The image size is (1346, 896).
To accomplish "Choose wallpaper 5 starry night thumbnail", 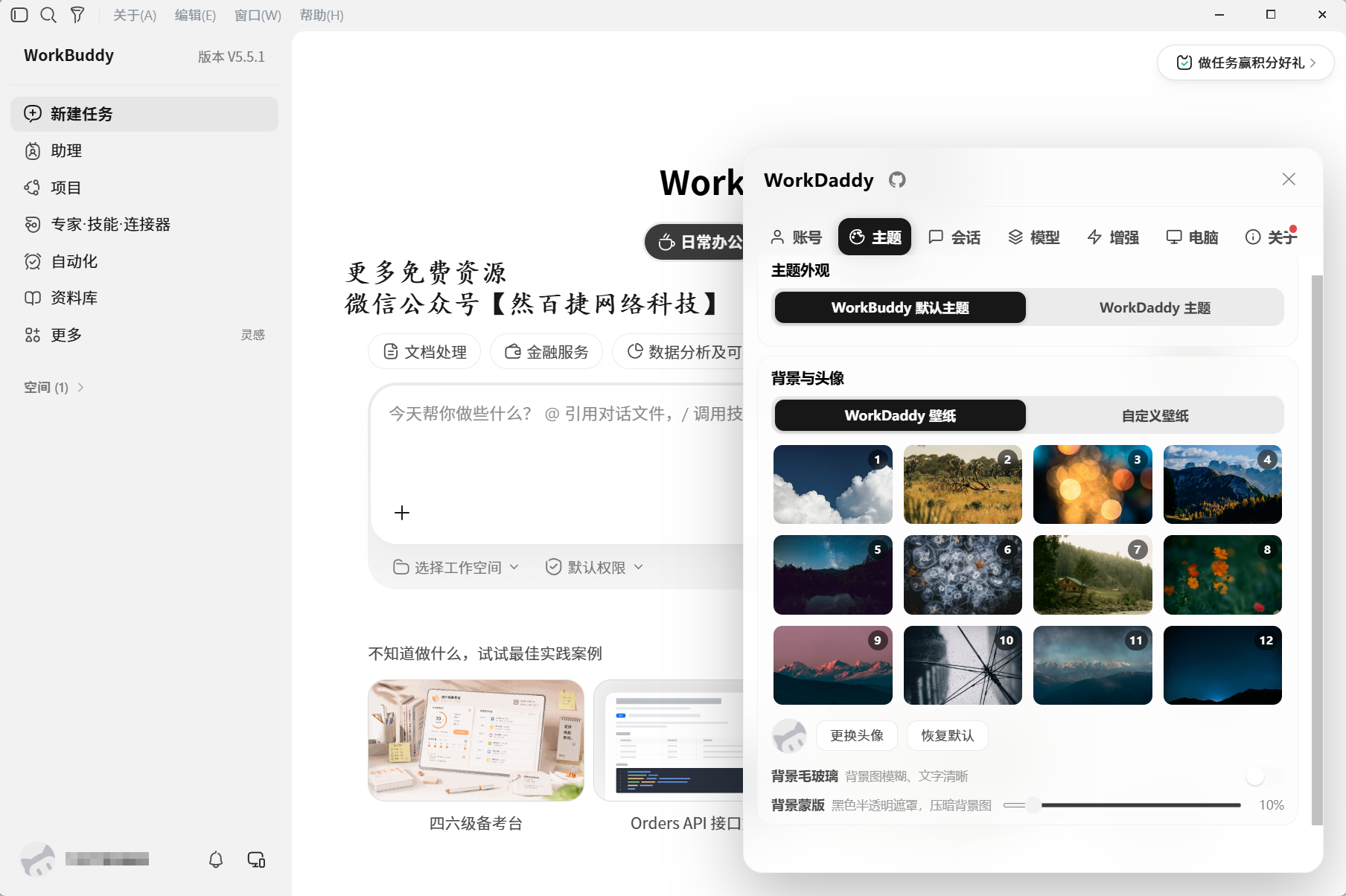I will click(833, 575).
